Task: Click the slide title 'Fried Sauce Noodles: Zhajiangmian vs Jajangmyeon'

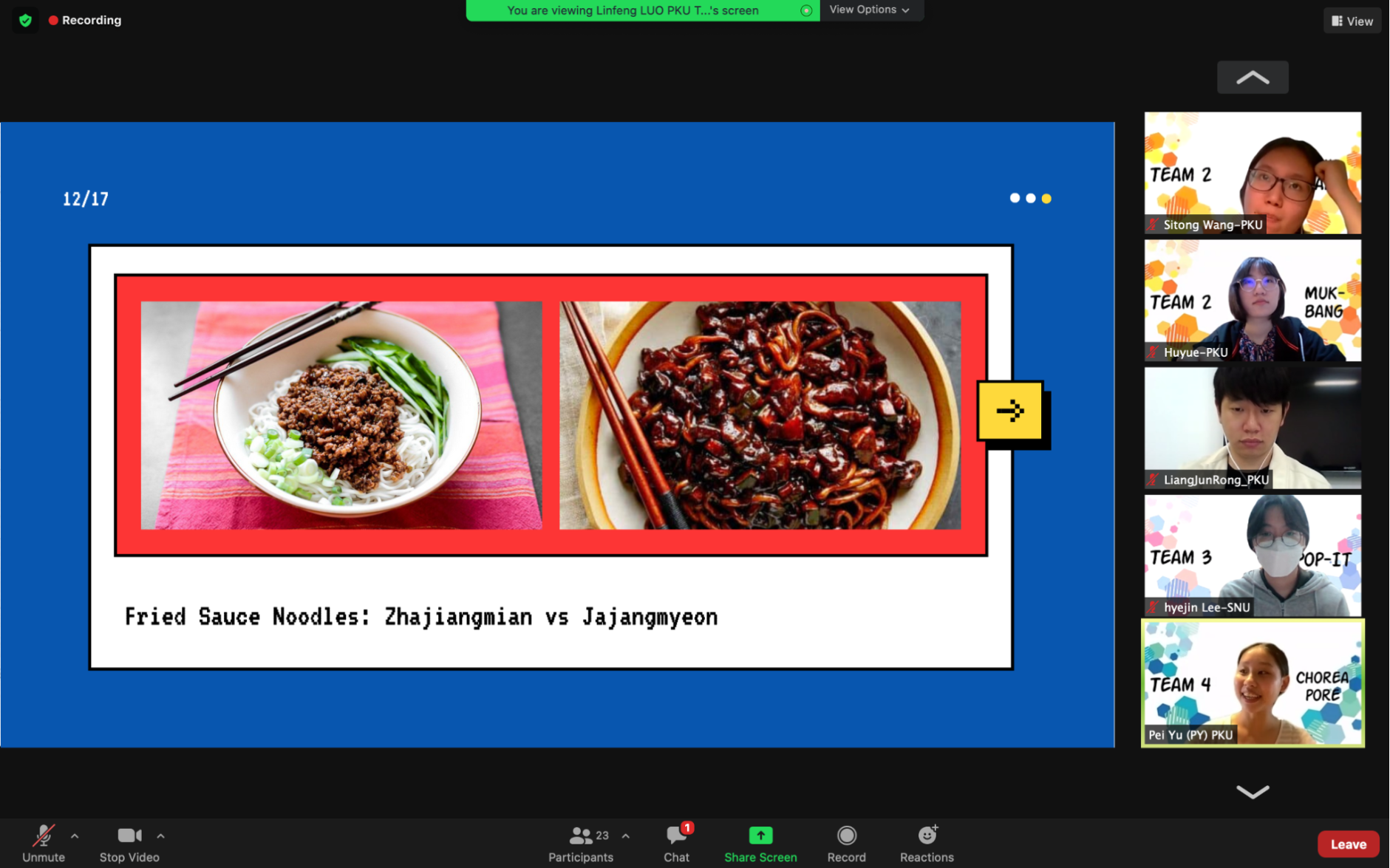Action: click(x=421, y=617)
